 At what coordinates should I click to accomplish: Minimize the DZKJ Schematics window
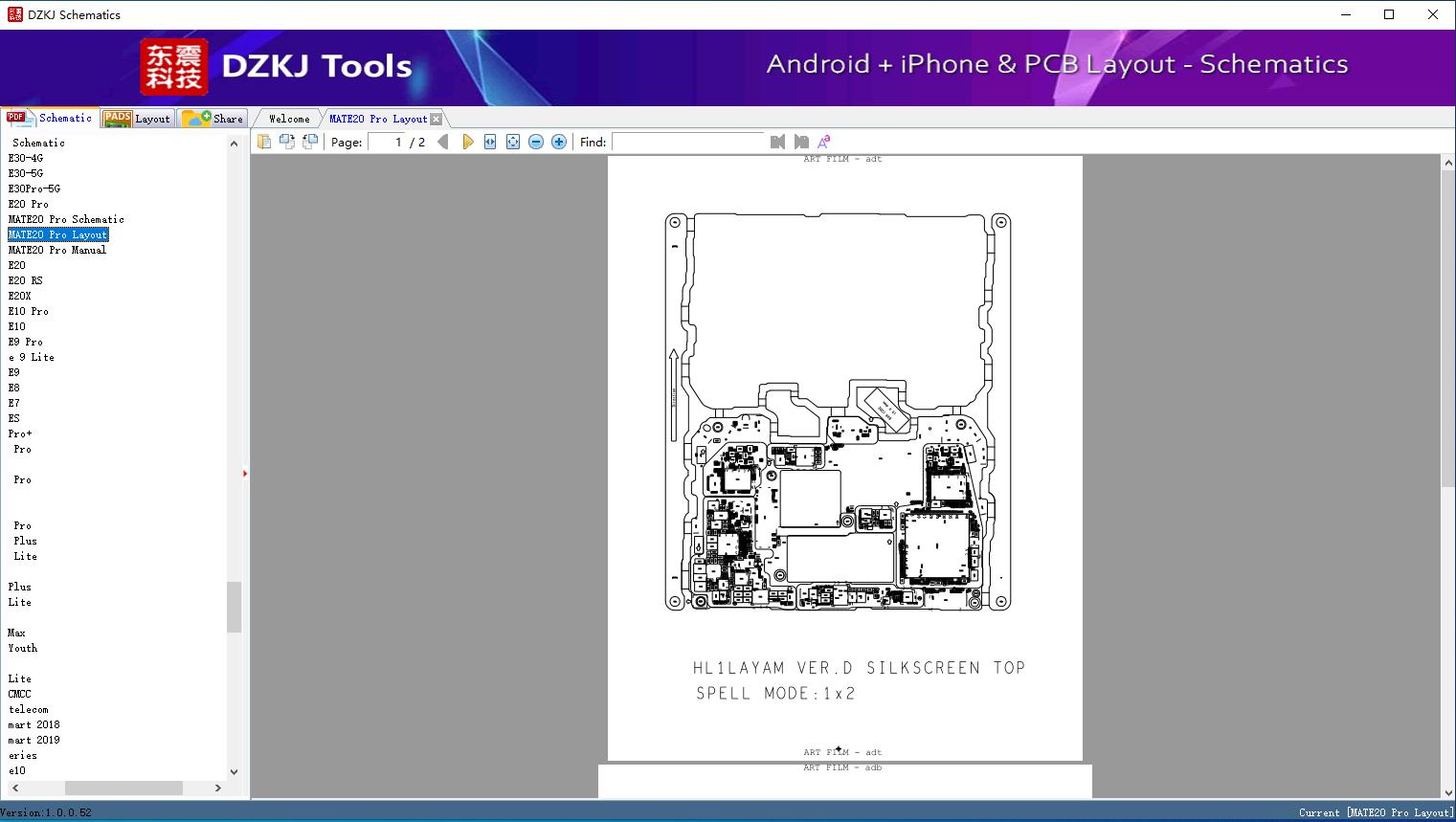(1345, 14)
